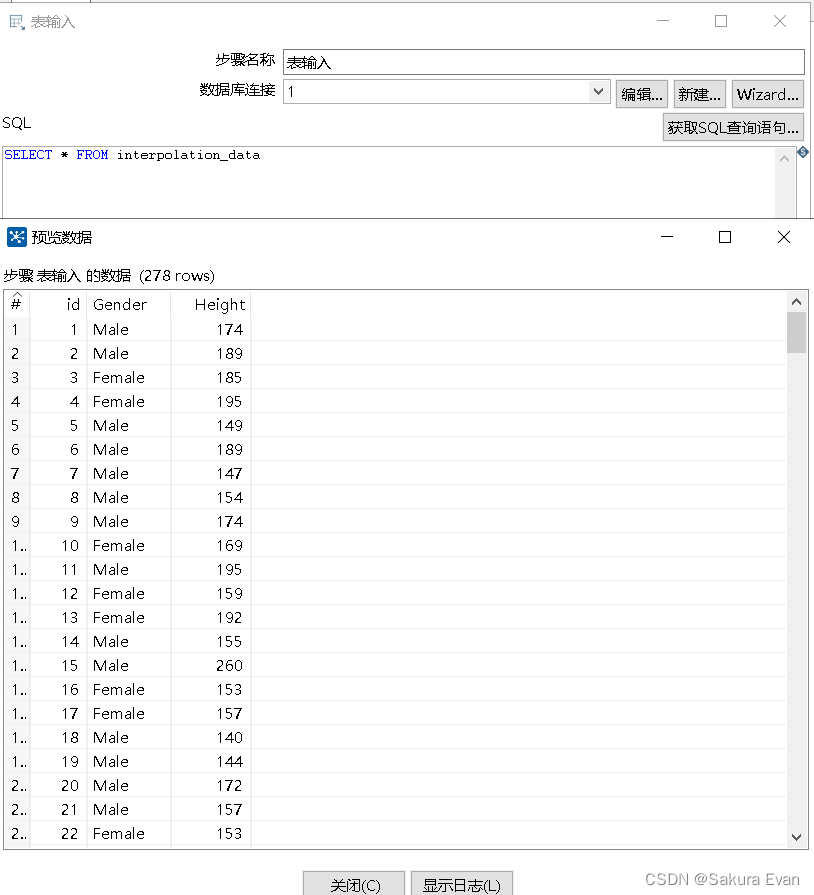Select Gender cell of id 12

(128, 593)
